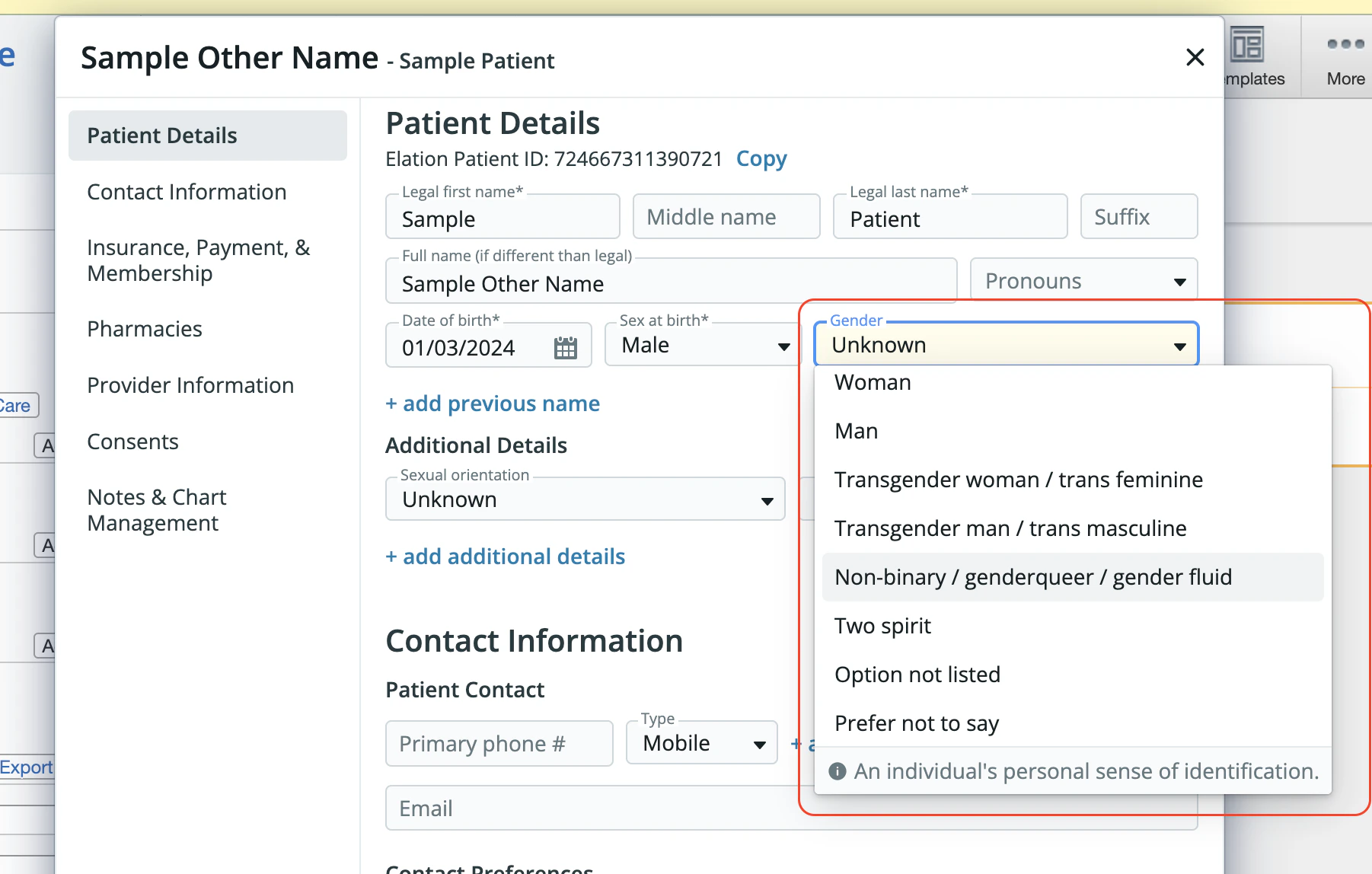The image size is (1372, 874).
Task: Select Woman gender option
Action: tap(1073, 382)
